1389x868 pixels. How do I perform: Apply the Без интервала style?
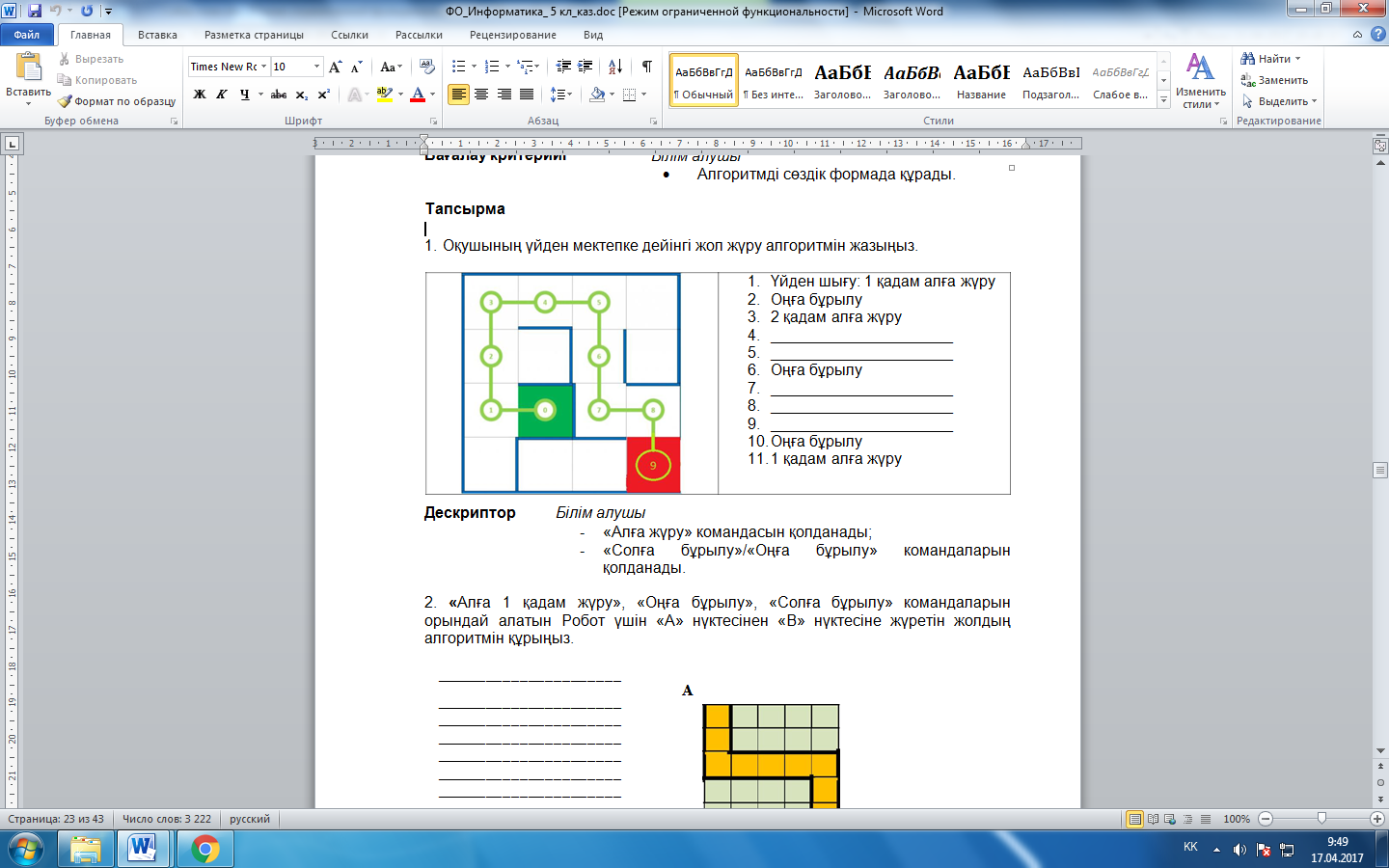click(774, 80)
